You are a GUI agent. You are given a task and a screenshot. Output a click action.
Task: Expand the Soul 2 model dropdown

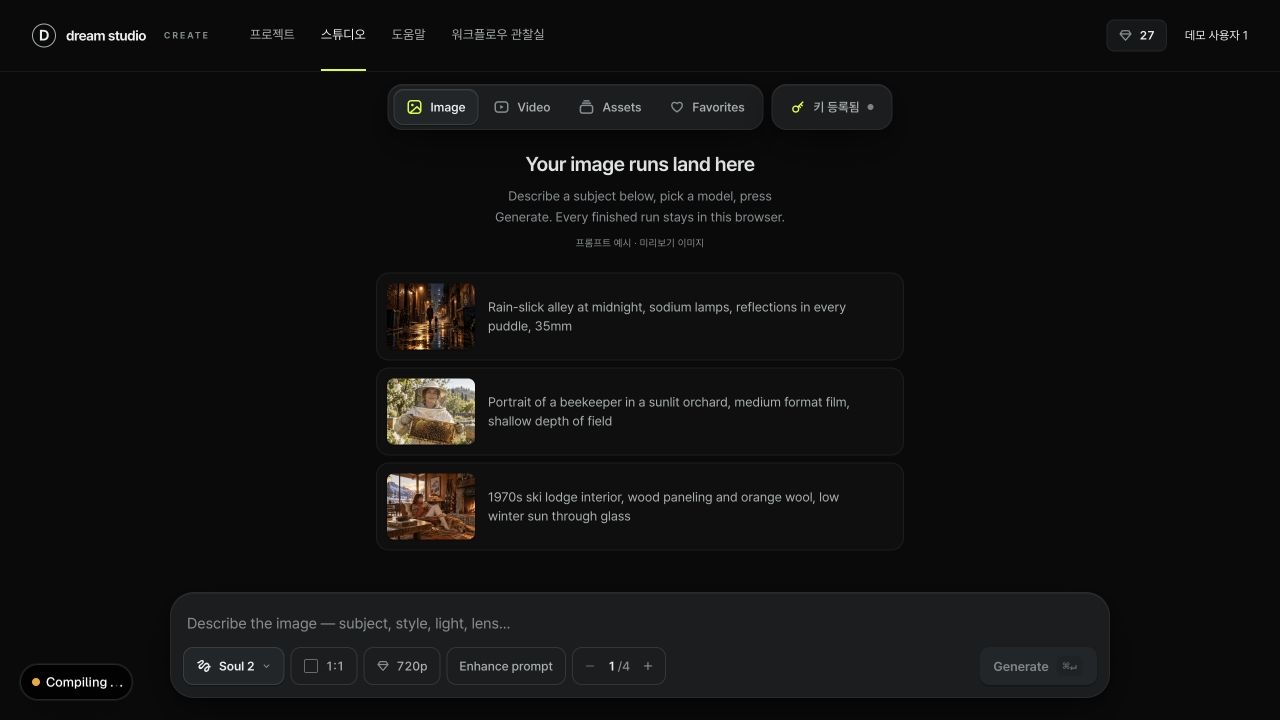pos(234,666)
